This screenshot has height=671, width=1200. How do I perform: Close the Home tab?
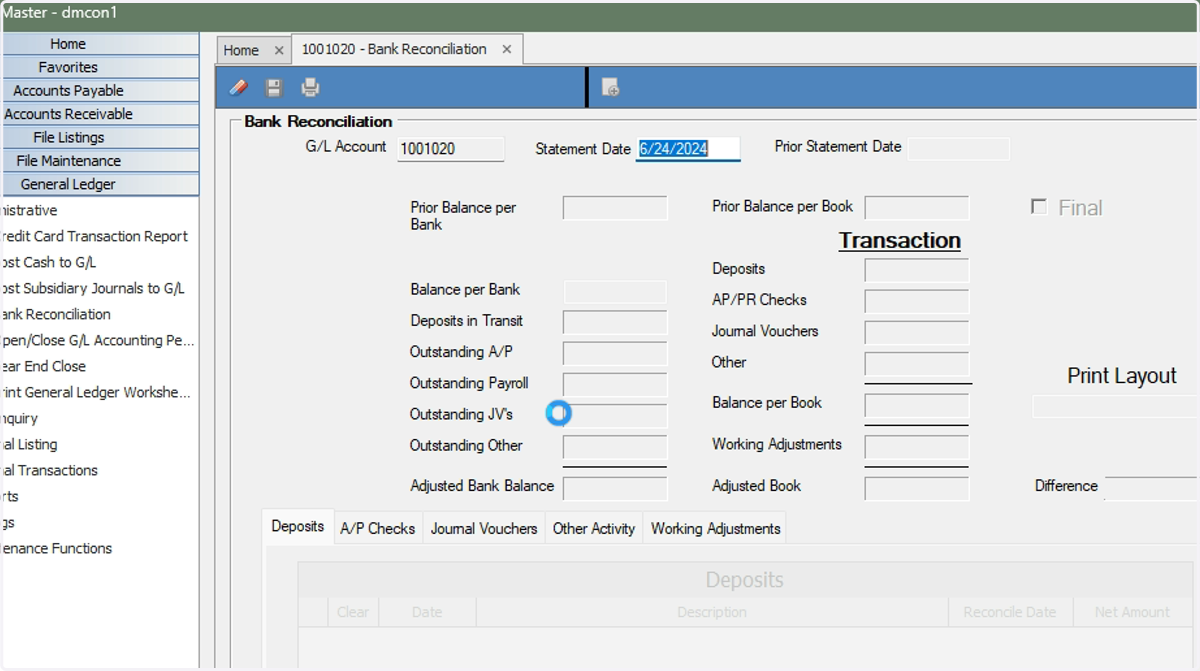coord(279,50)
